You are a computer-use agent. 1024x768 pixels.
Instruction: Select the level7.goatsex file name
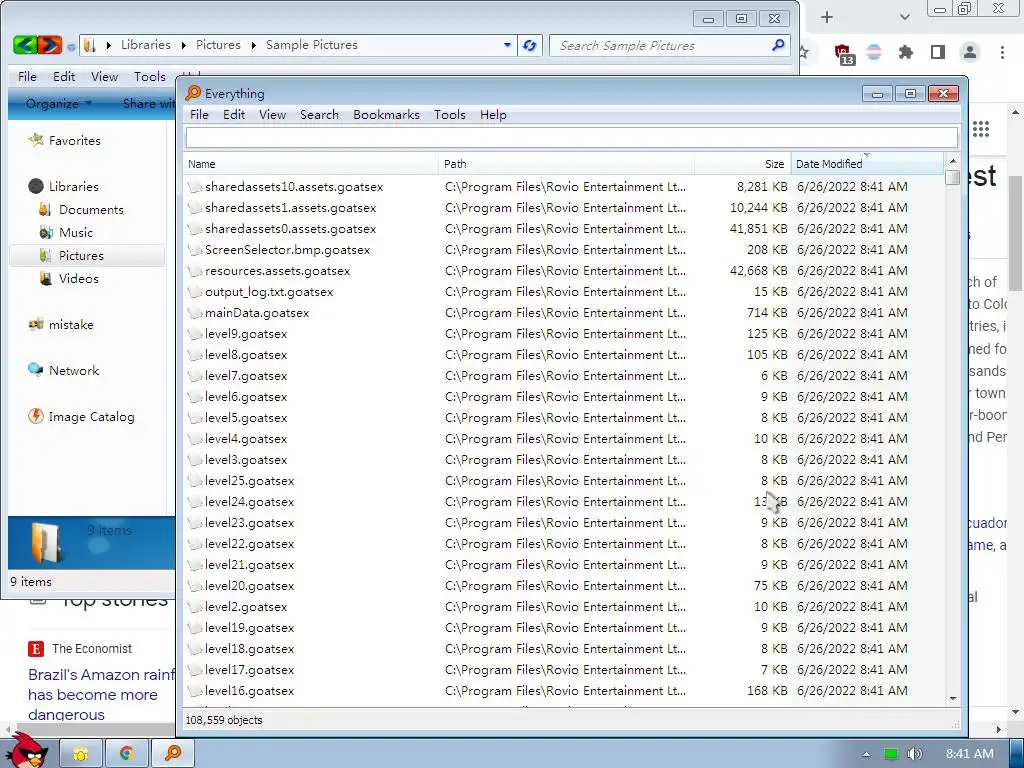(246, 376)
